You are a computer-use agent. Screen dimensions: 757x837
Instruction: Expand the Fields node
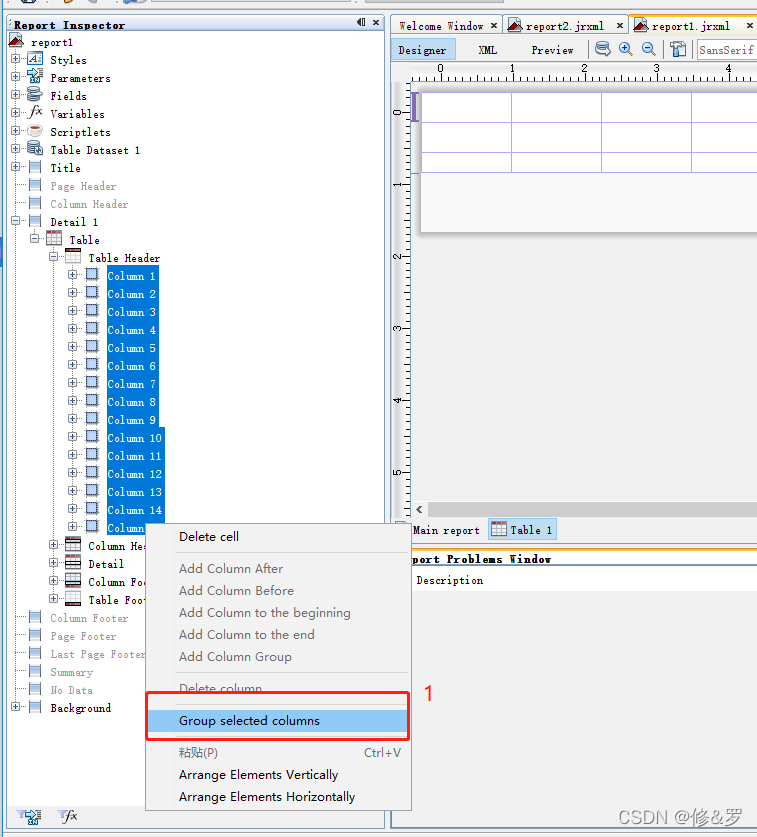coord(15,95)
